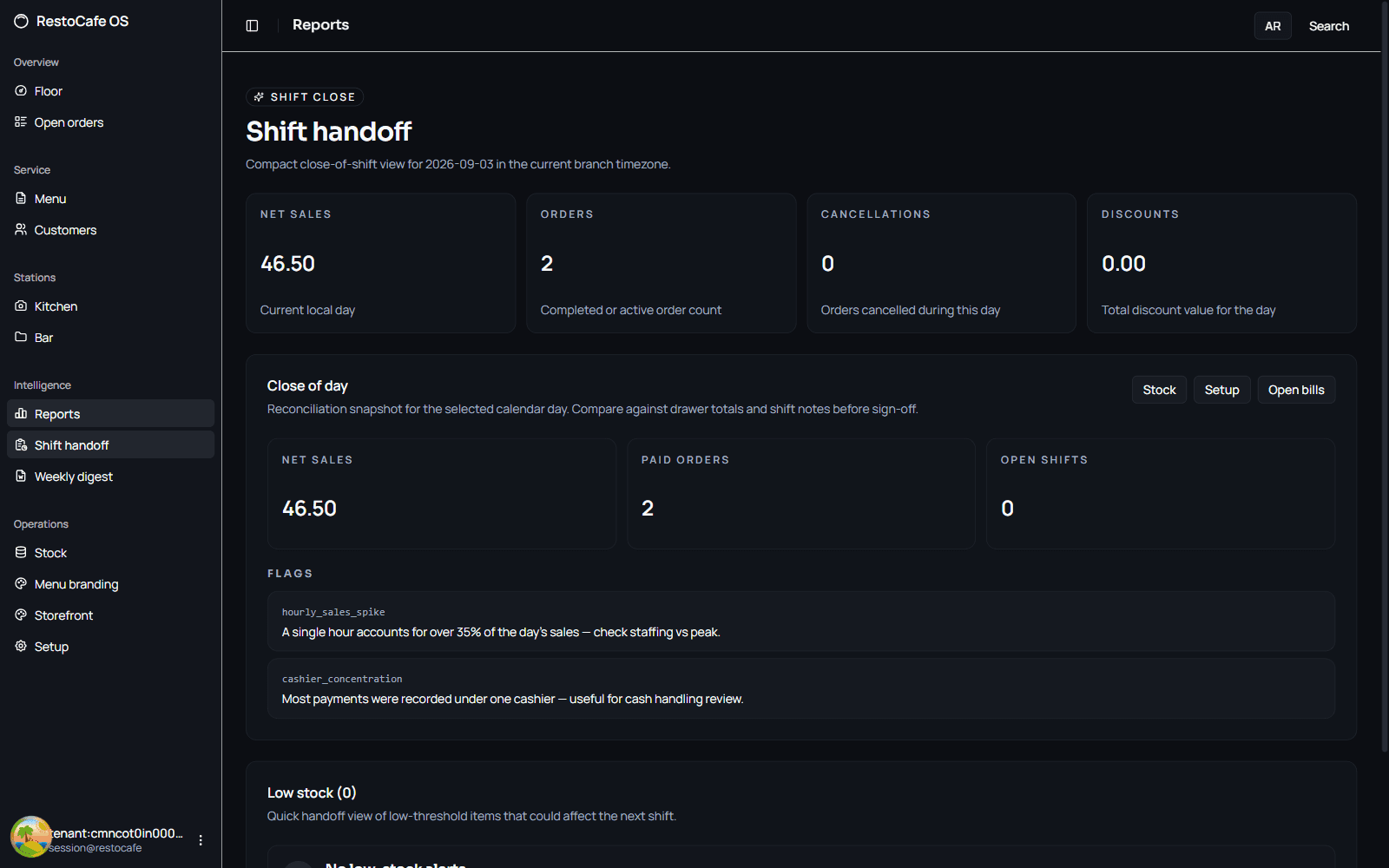Click the Low stock (0) heading
1389x868 pixels.
[x=312, y=792]
